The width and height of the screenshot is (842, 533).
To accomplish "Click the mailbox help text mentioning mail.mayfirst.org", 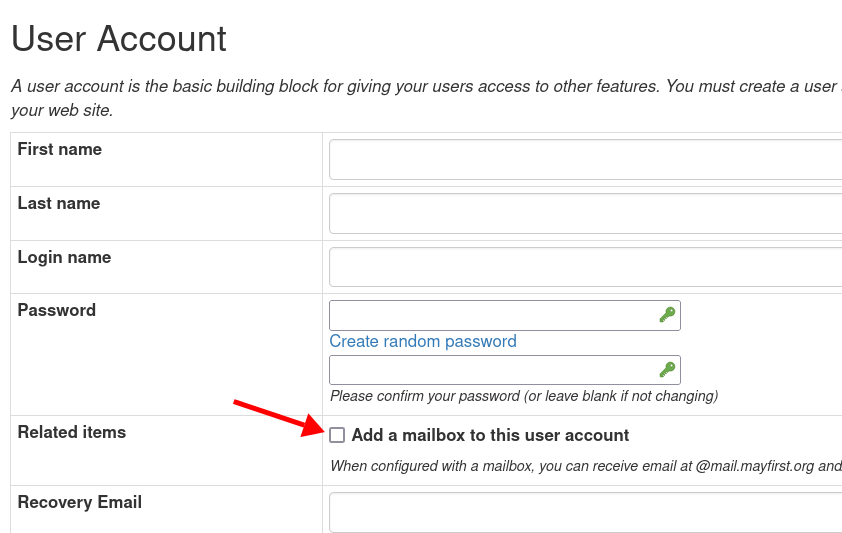I will click(586, 466).
